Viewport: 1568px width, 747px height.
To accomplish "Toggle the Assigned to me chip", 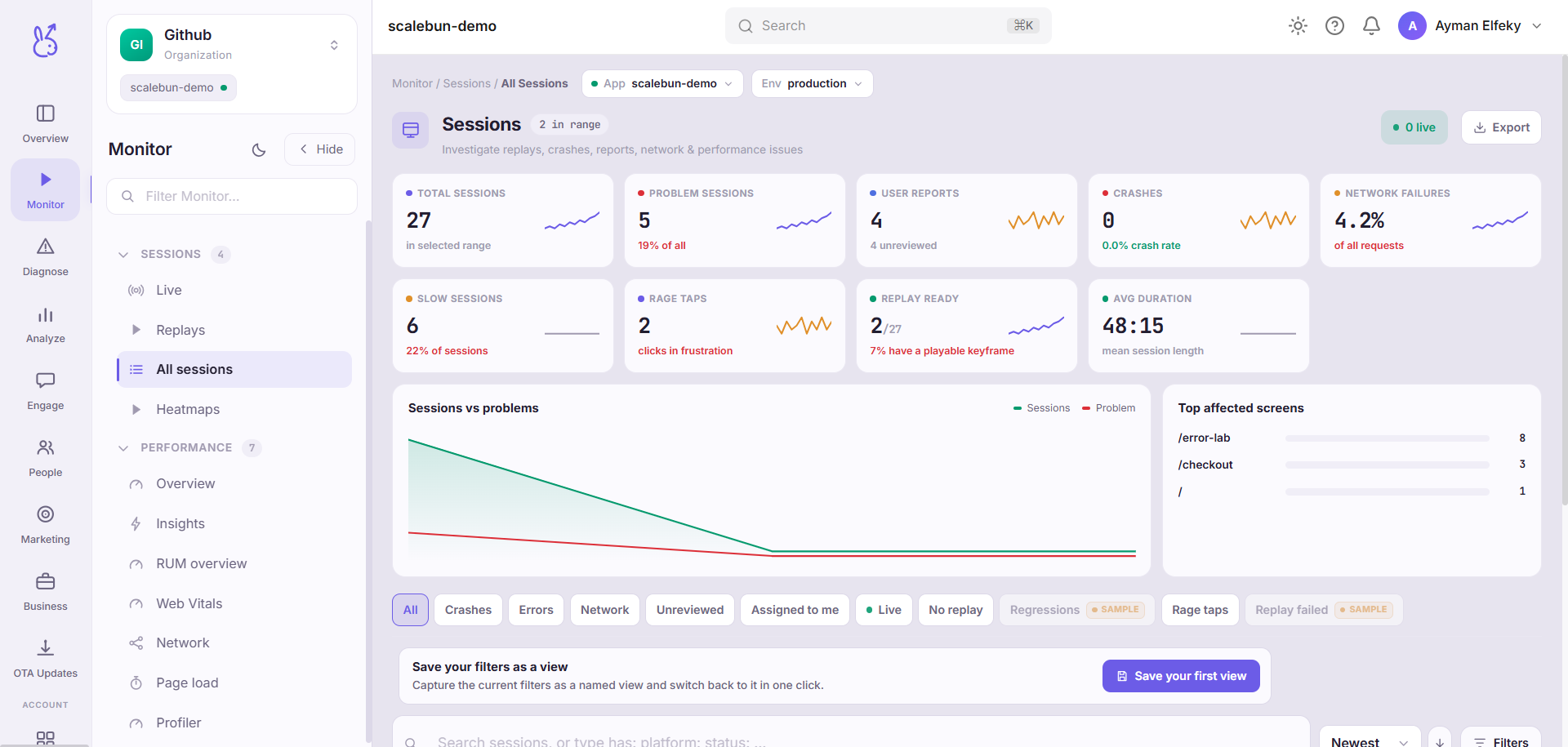I will click(x=795, y=610).
